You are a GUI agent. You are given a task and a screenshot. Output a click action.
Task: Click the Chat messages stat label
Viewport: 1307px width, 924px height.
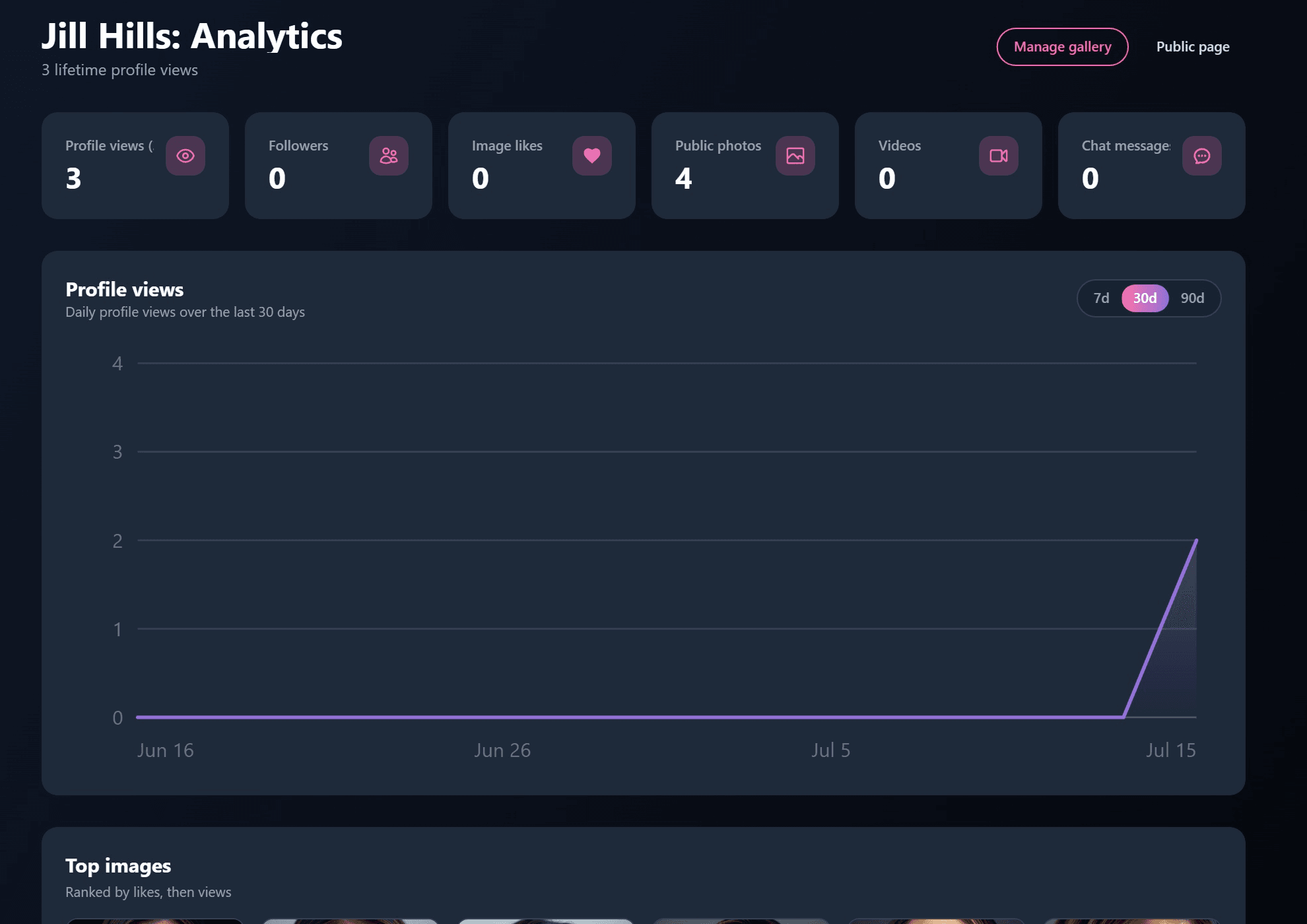(1126, 146)
